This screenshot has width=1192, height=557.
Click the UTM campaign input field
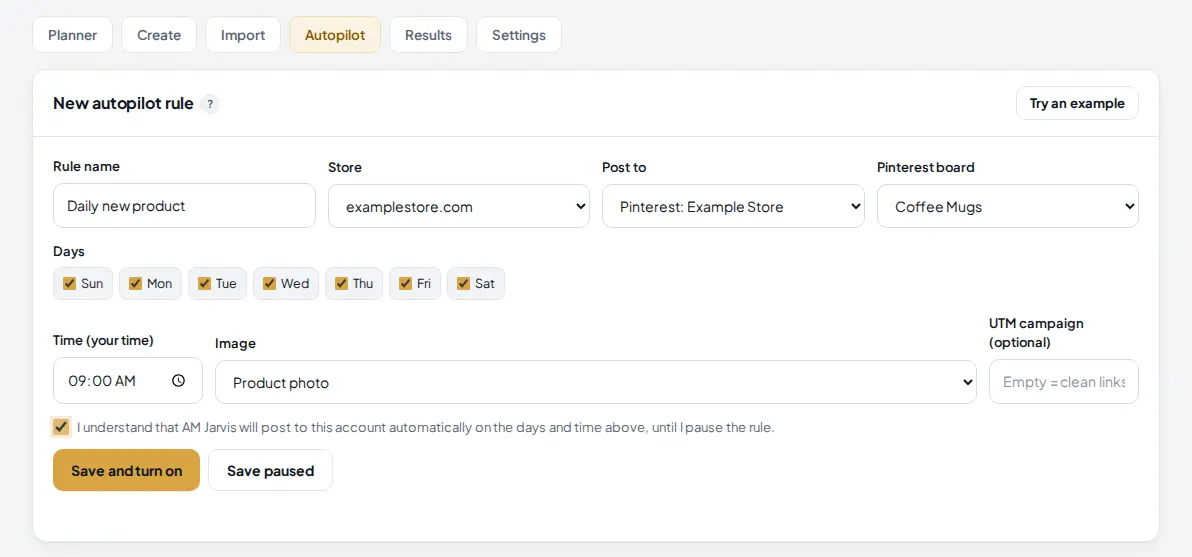1064,381
